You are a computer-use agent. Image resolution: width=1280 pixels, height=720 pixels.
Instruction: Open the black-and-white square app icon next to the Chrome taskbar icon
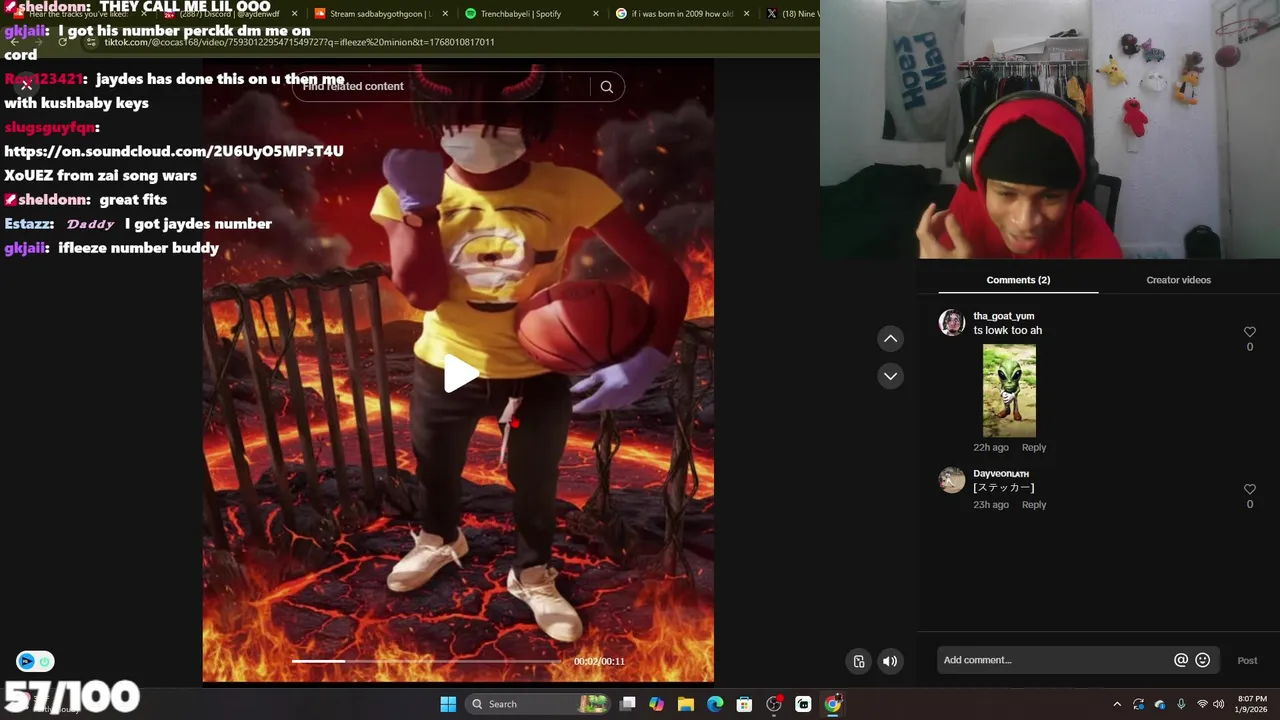coord(803,704)
